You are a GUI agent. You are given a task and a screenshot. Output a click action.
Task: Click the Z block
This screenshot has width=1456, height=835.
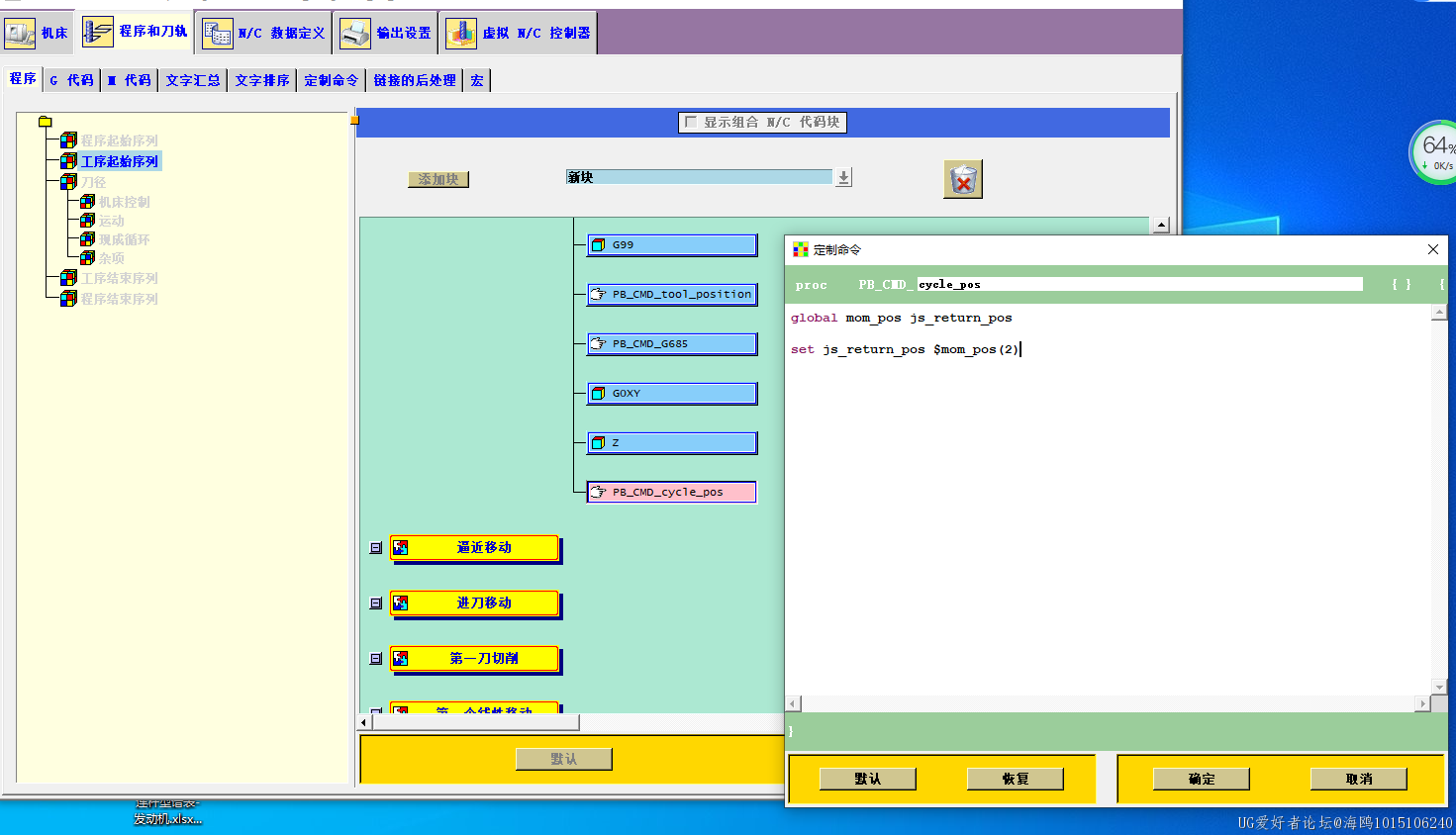coord(672,443)
